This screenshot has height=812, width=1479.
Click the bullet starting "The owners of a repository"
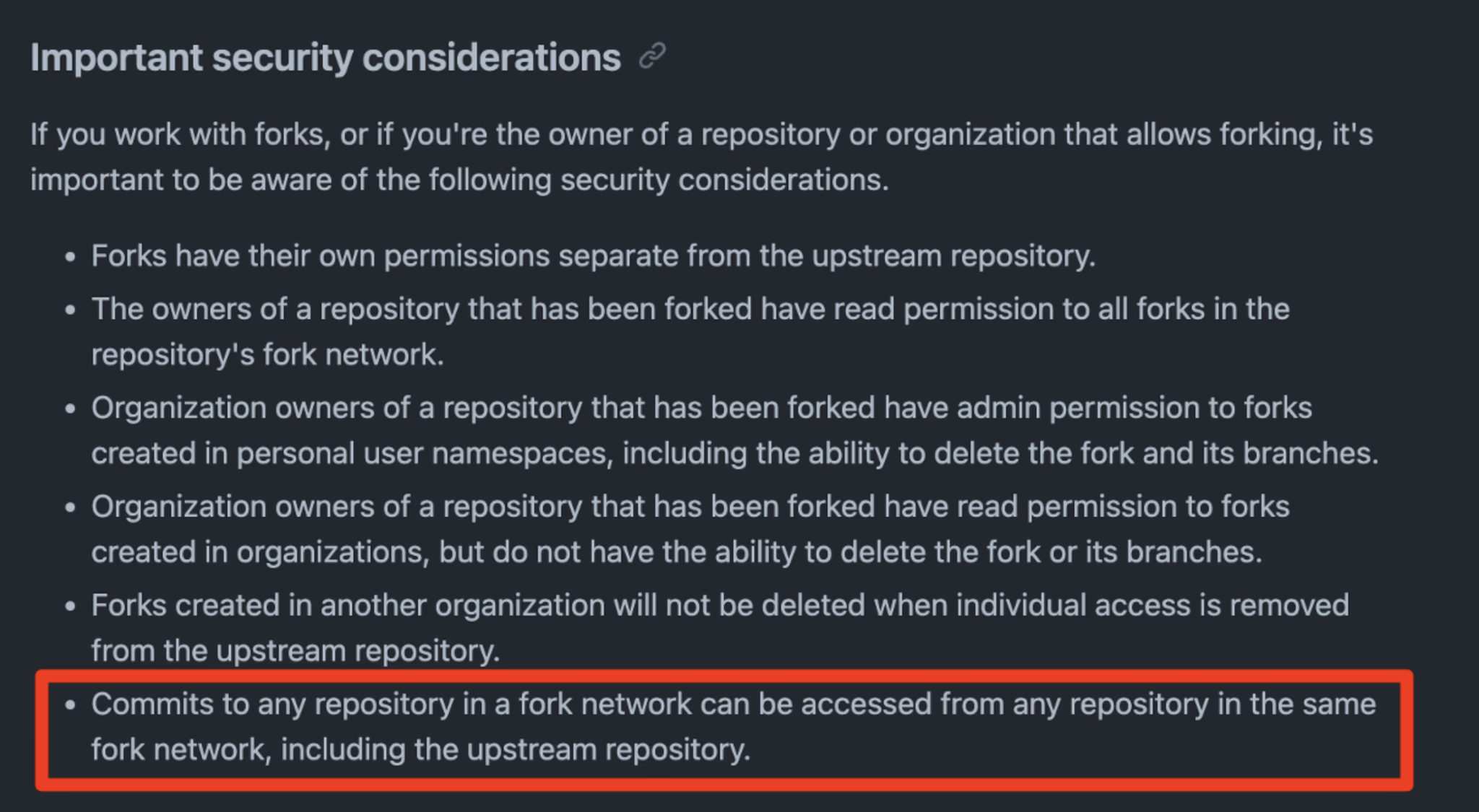(x=690, y=310)
